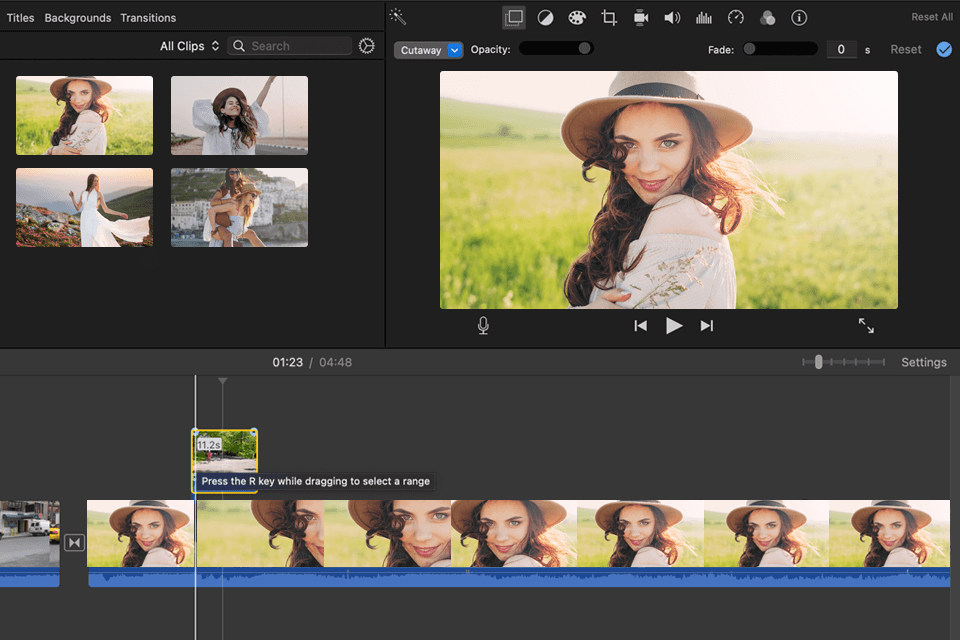Image resolution: width=960 pixels, height=640 pixels.
Task: Open the browser settings gear menu
Action: [367, 46]
